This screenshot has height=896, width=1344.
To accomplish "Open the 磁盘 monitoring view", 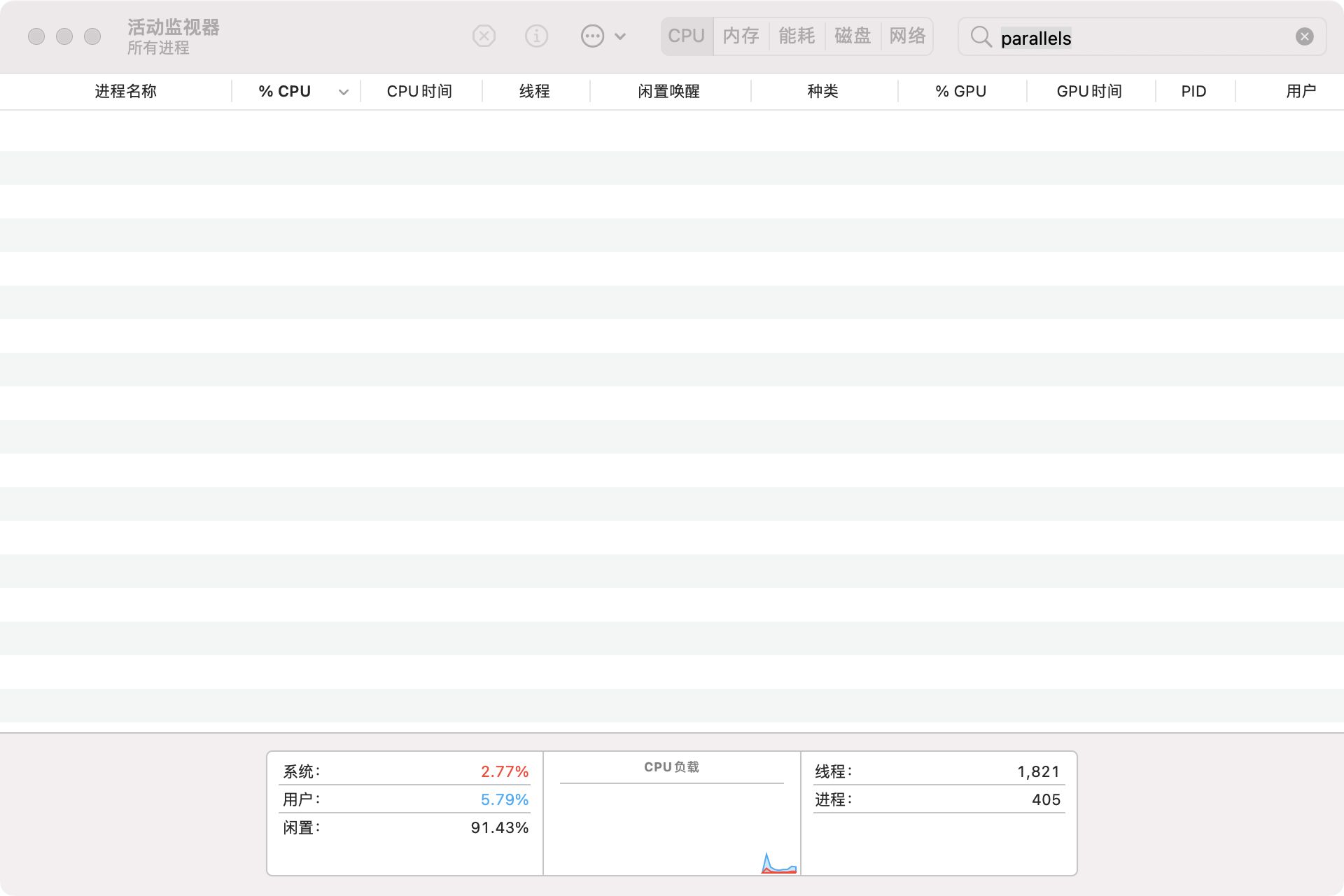I will [x=853, y=36].
